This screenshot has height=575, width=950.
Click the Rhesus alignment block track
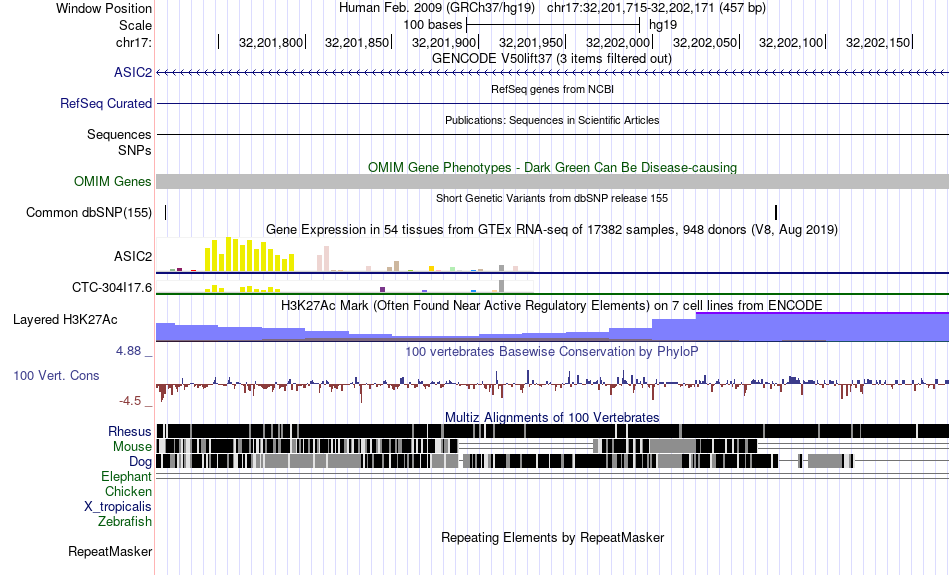[x=553, y=431]
